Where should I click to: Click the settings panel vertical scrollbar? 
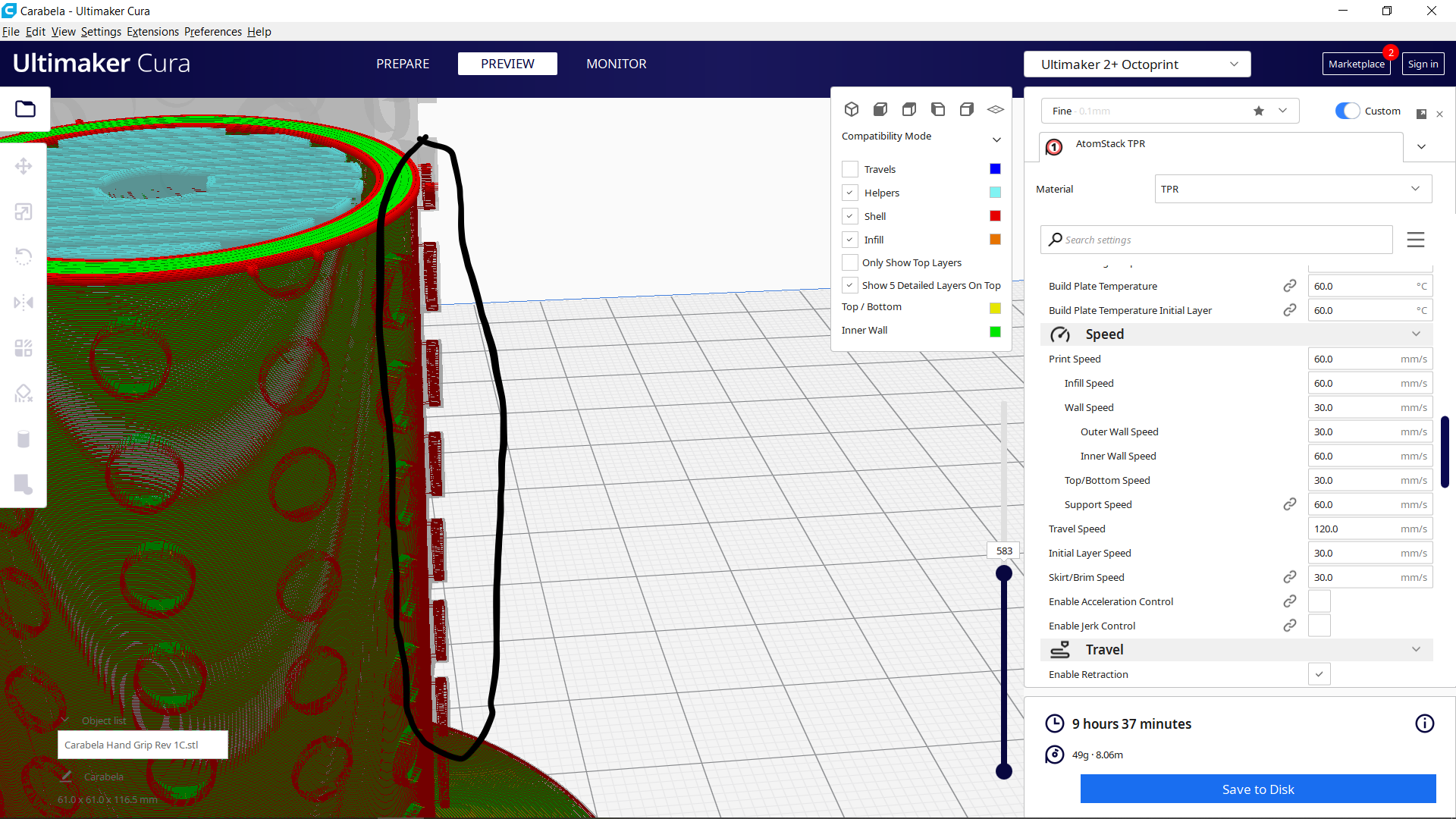click(1445, 452)
